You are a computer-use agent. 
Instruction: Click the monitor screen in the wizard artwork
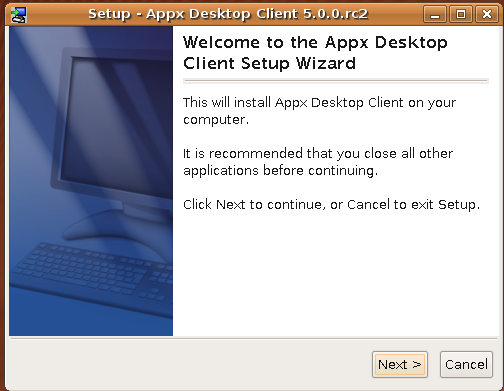[117, 127]
